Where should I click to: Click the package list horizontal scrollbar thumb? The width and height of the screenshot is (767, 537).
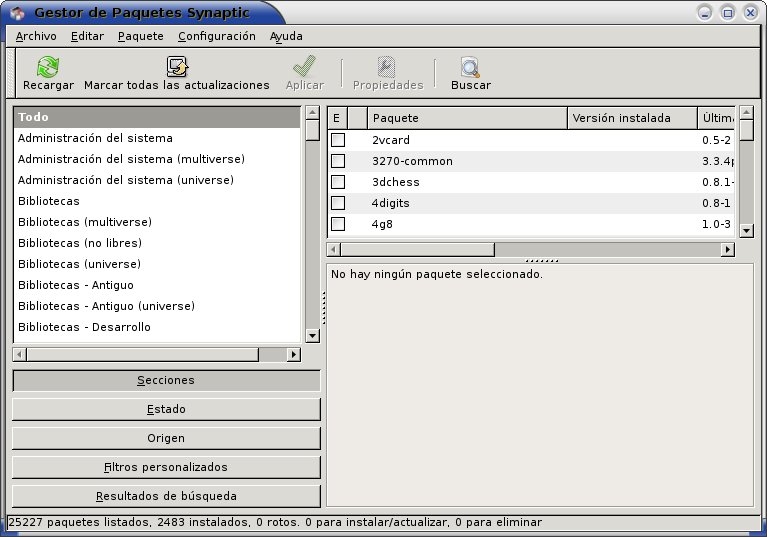(418, 249)
